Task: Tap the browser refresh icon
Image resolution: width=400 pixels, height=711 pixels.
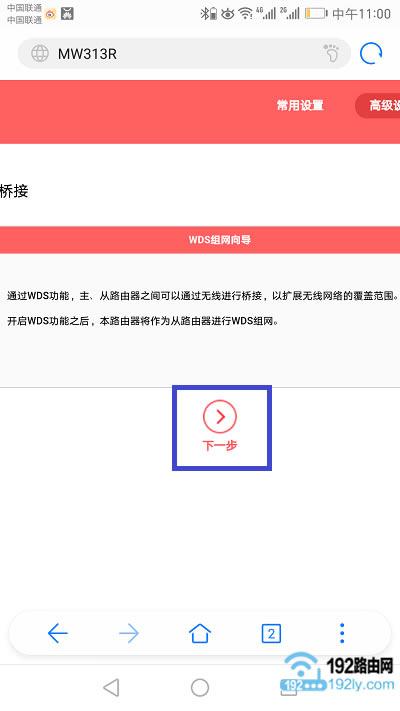Action: pyautogui.click(x=371, y=54)
